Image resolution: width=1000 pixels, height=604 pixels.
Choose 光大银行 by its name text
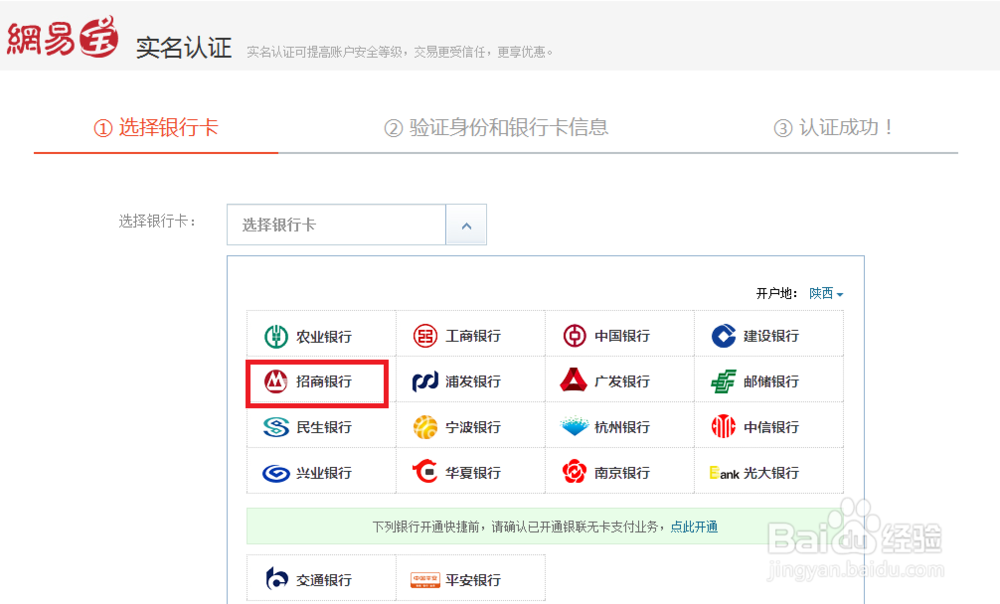pyautogui.click(x=771, y=473)
